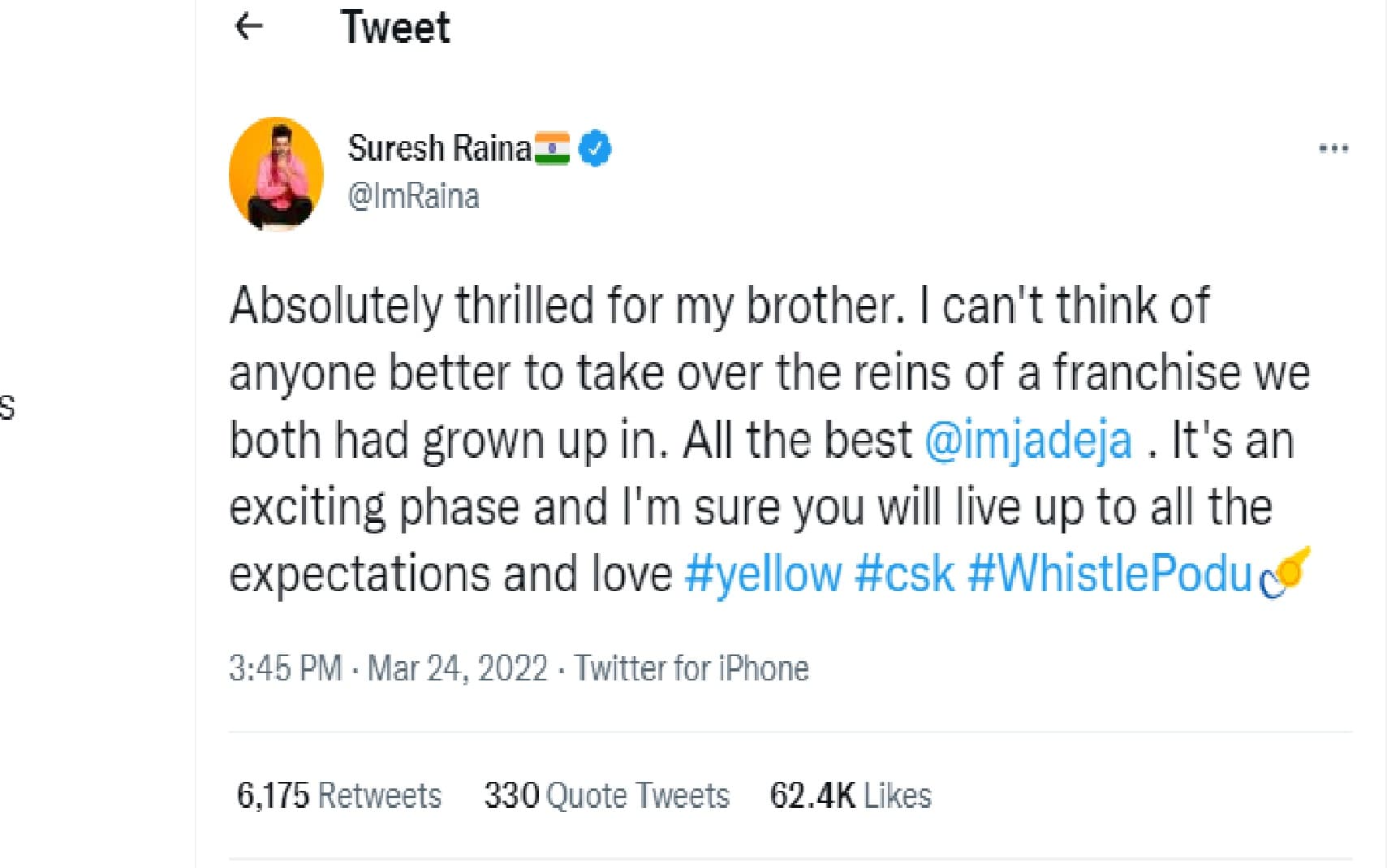
Task: Open the Suresh Raina display name
Action: [439, 149]
